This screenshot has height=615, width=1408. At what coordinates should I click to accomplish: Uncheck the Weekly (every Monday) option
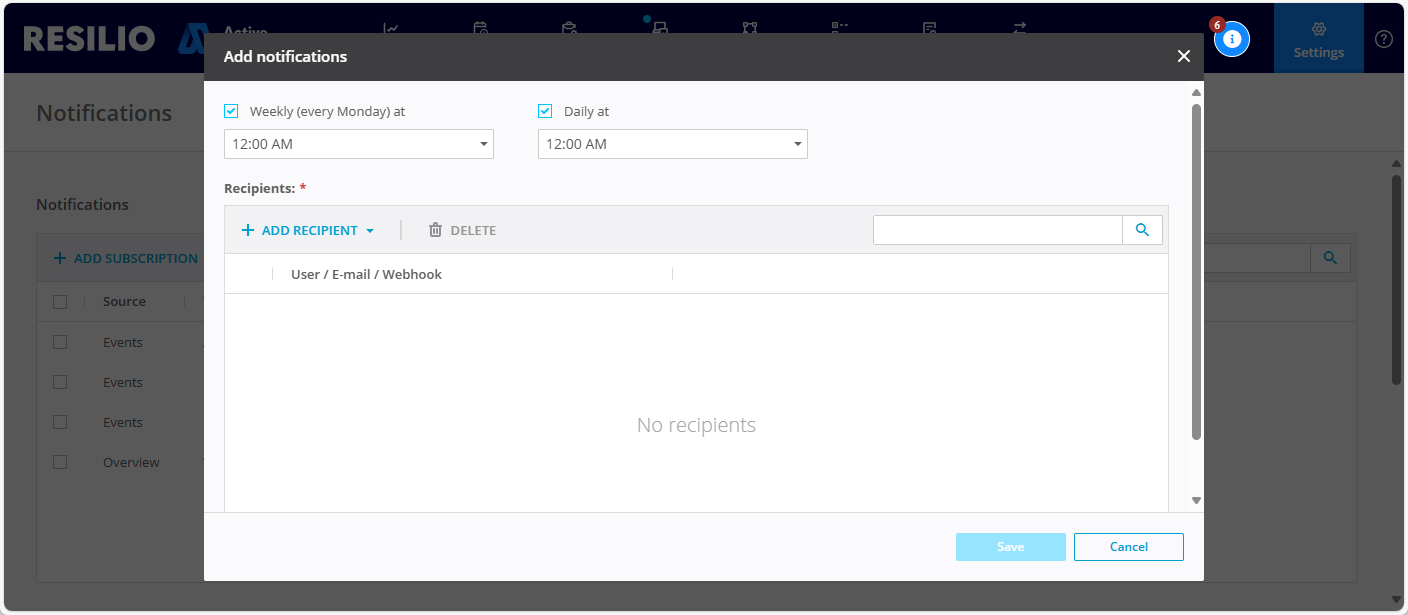point(231,110)
